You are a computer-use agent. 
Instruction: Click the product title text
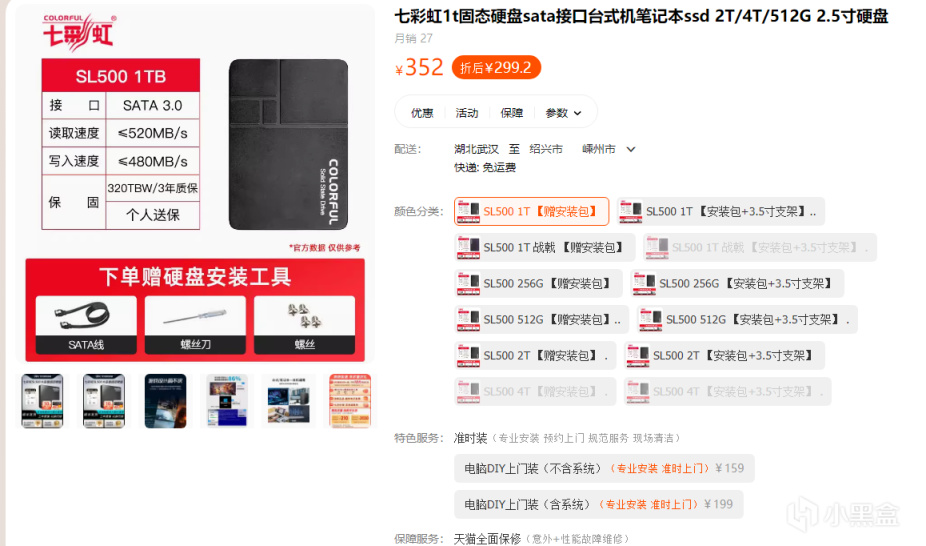click(641, 16)
